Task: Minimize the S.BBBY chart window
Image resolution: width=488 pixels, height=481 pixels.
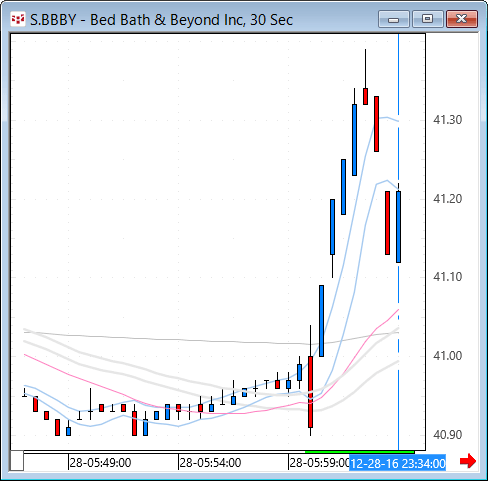Action: tap(394, 19)
